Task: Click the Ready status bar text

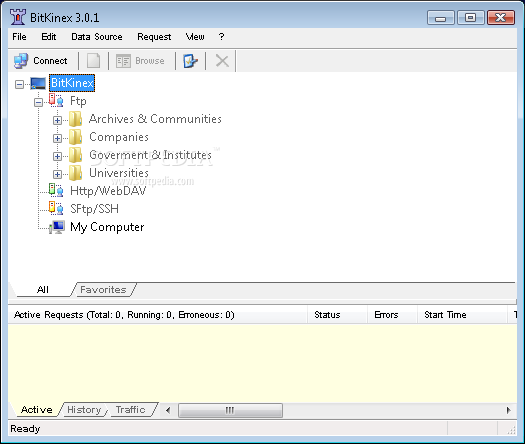Action: (x=25, y=429)
